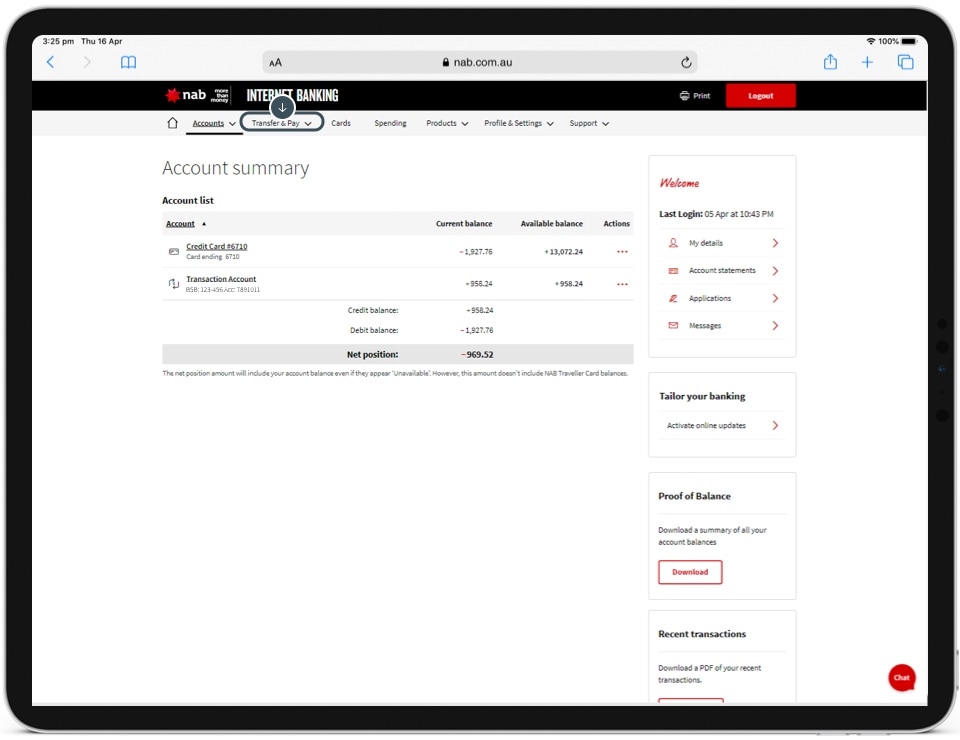Screen dimensions: 960x740
Task: Click the red Chat bubble
Action: (x=901, y=677)
